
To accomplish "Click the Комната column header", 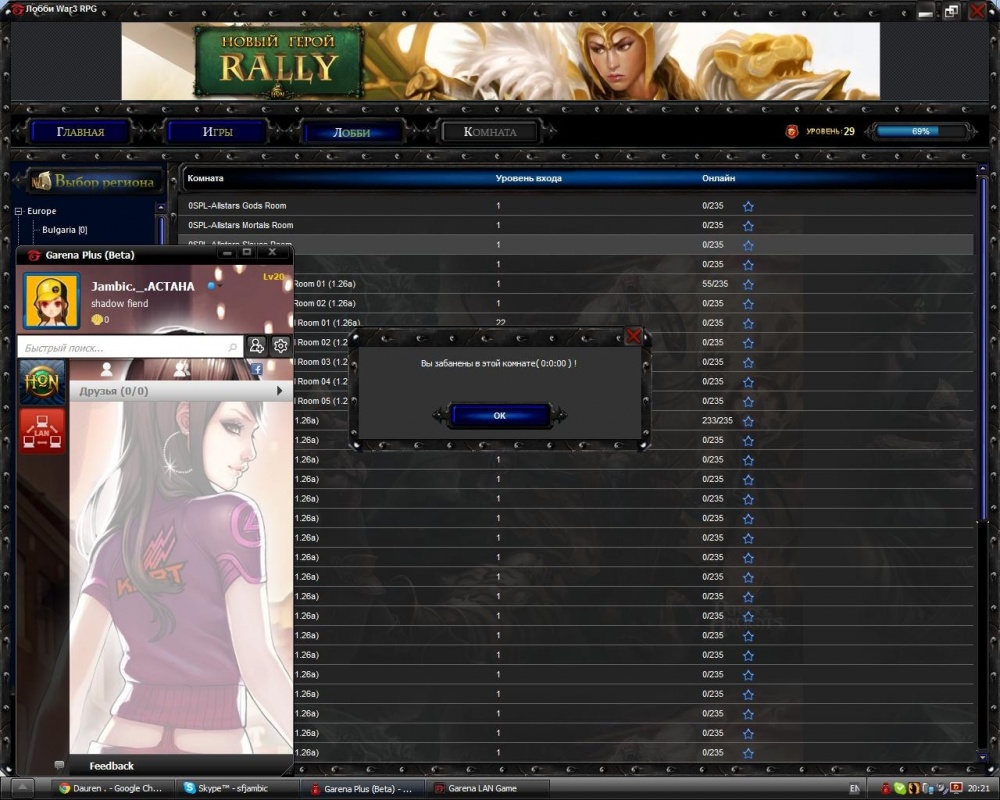I will pos(205,178).
